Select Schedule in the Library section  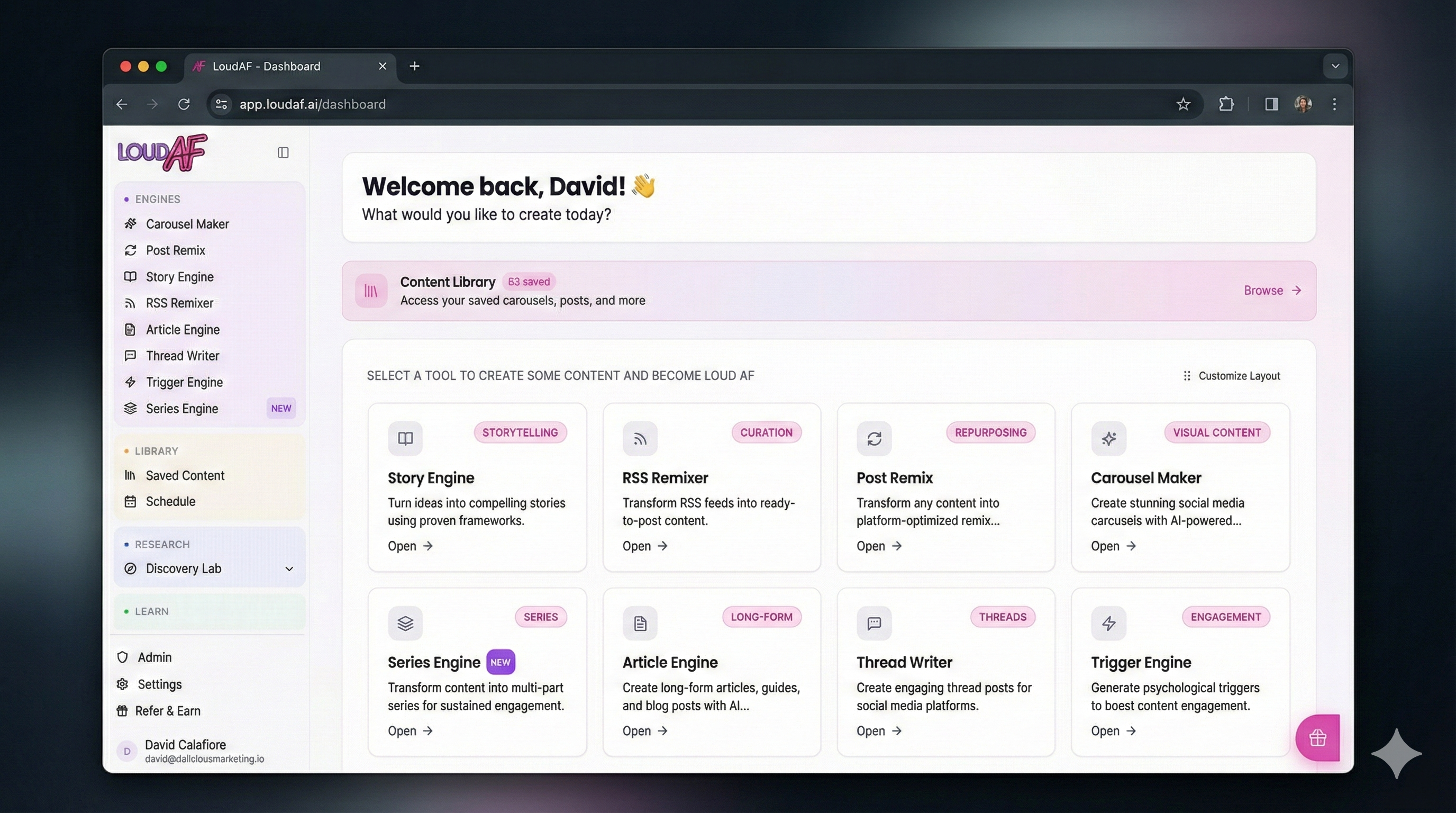(x=170, y=501)
